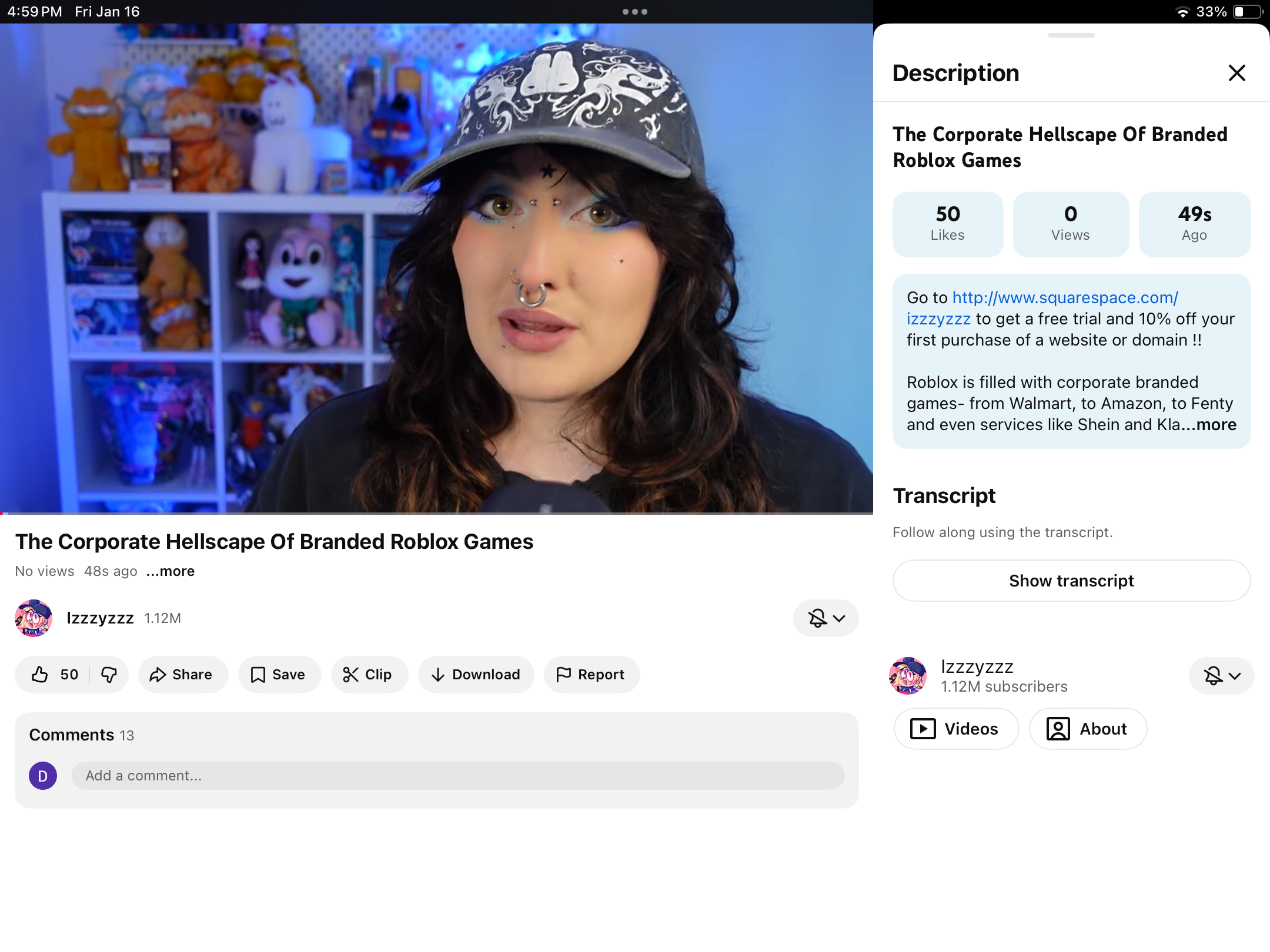Image resolution: width=1270 pixels, height=952 pixels.
Task: Open the three-dot multitasking menu at top
Action: click(634, 12)
